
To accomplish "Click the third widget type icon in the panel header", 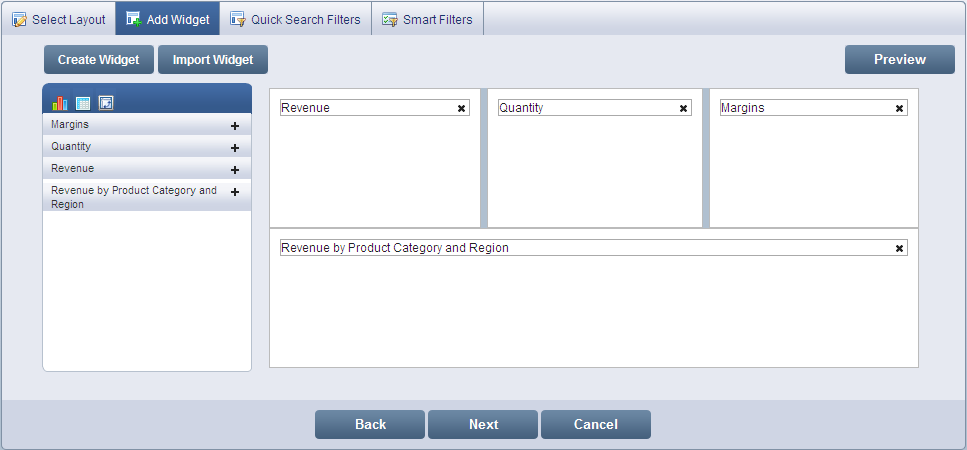I will pos(106,103).
